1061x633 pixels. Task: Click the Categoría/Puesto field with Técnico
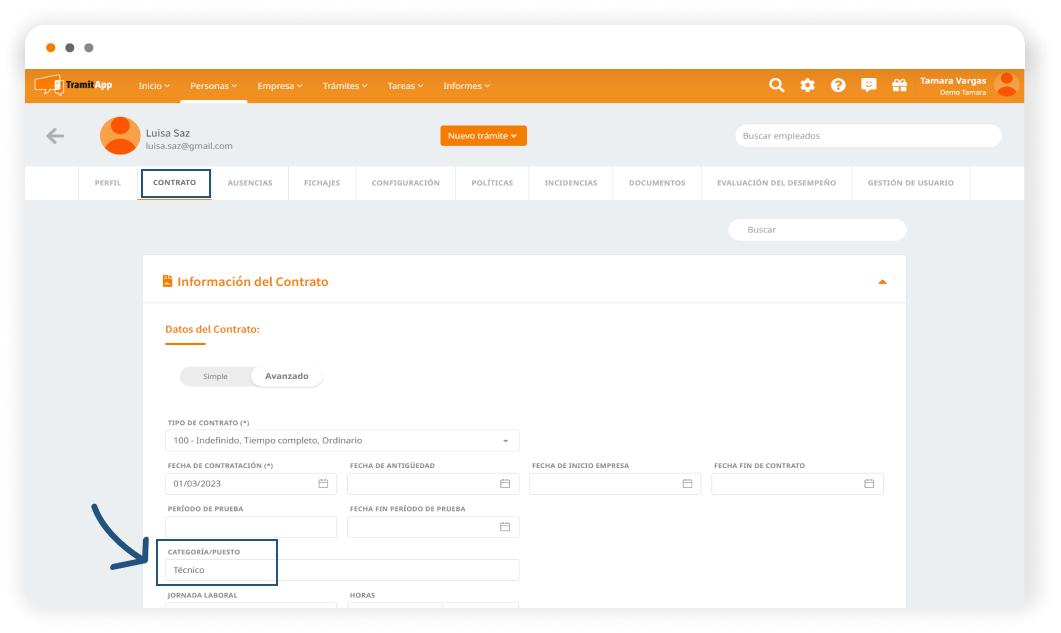(x=342, y=570)
